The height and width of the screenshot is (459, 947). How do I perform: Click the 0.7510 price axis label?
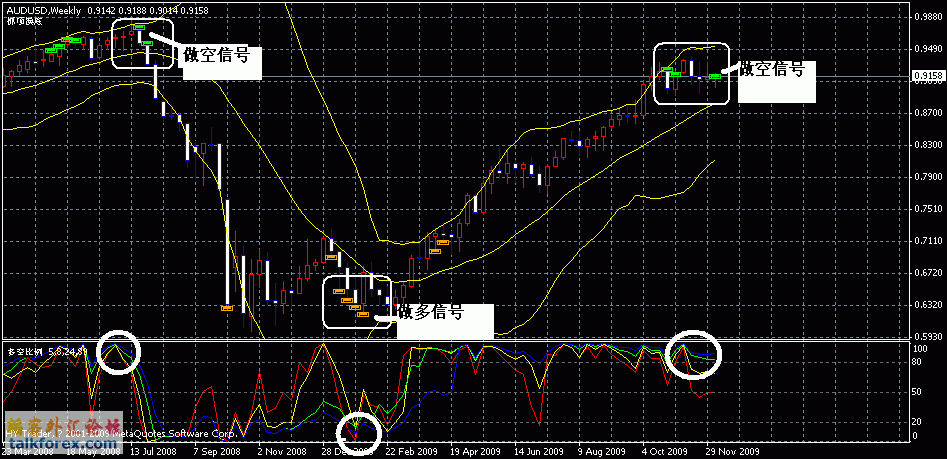coord(929,209)
